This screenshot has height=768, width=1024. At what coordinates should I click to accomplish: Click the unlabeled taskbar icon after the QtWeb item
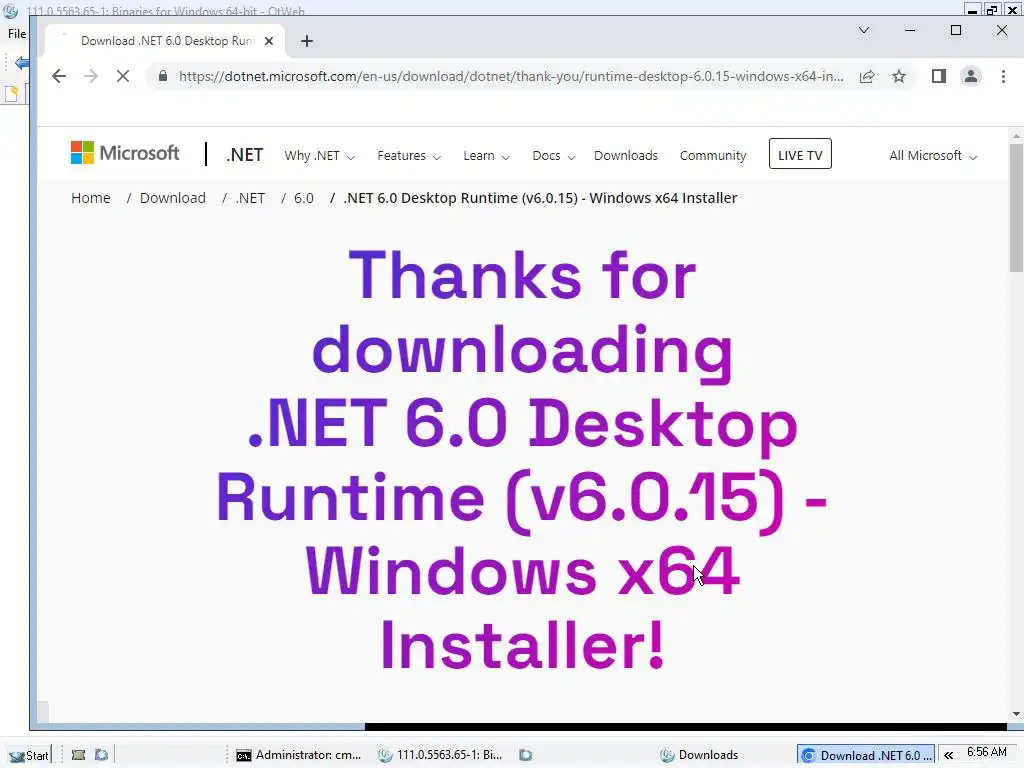click(526, 755)
